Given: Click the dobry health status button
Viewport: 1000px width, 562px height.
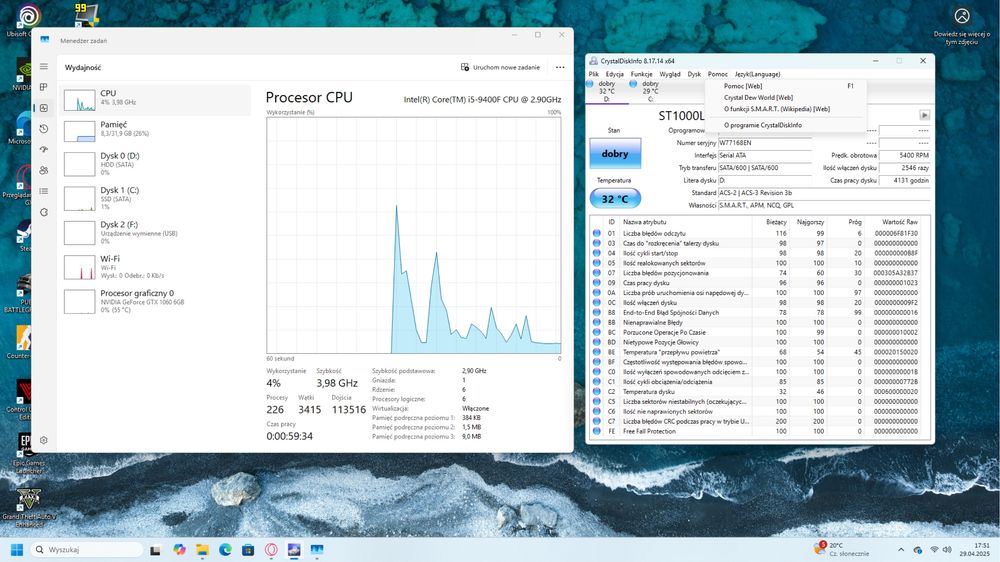Looking at the screenshot, I should pos(615,154).
